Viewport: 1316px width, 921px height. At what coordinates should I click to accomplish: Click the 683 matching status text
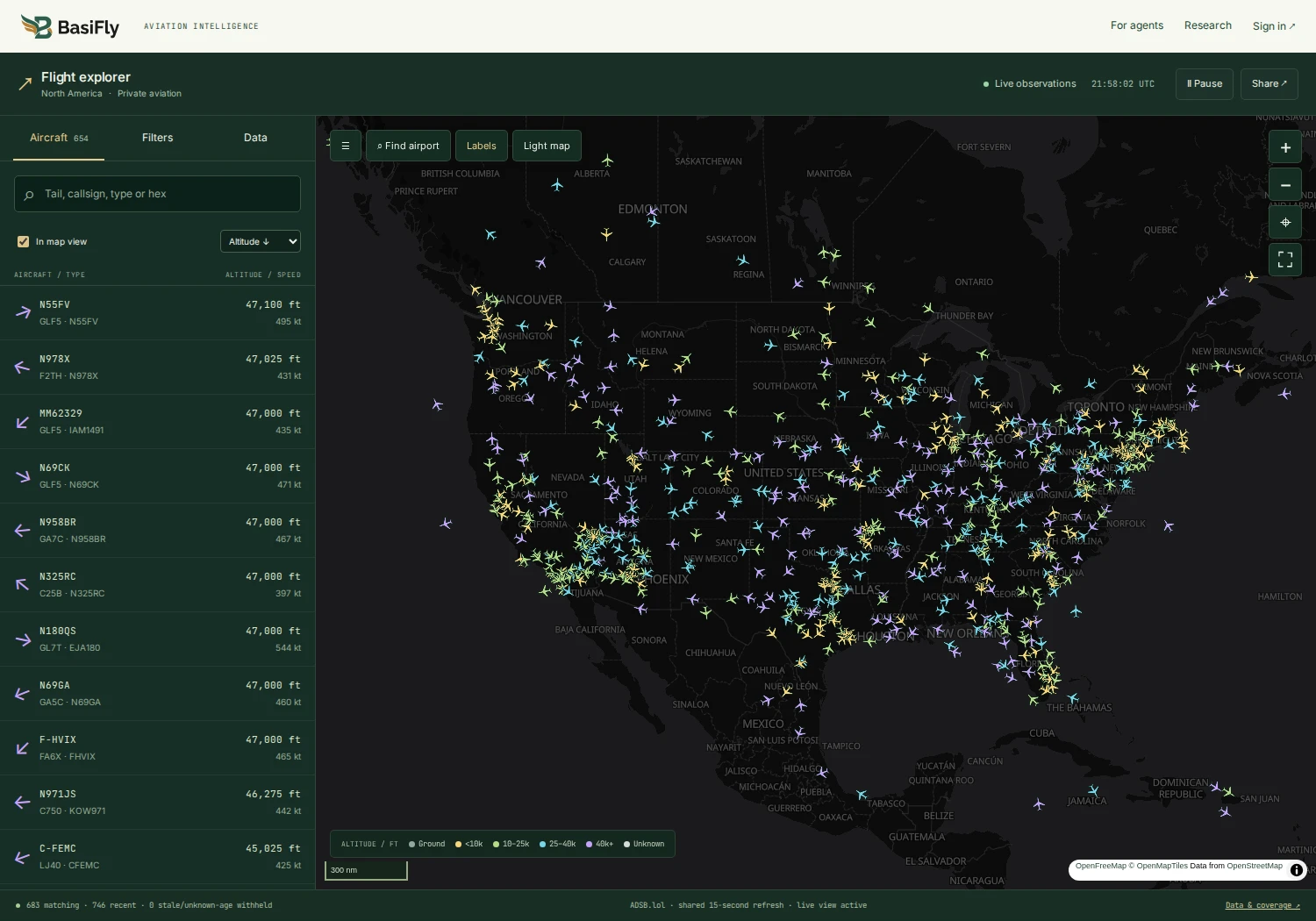[53, 905]
